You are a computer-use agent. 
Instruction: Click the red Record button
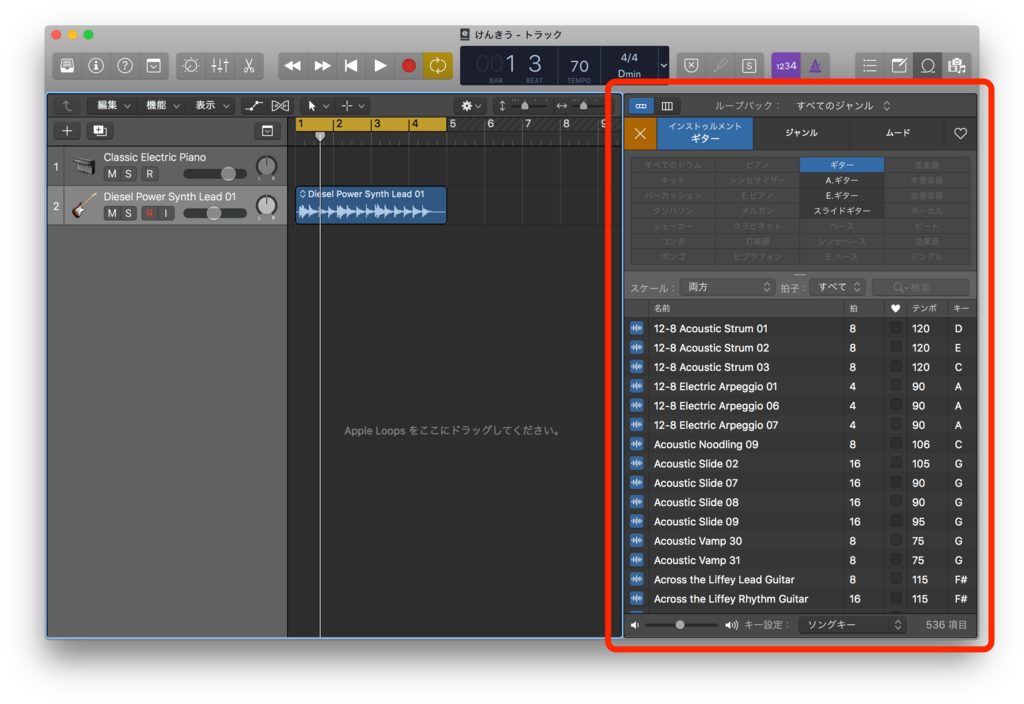[409, 66]
